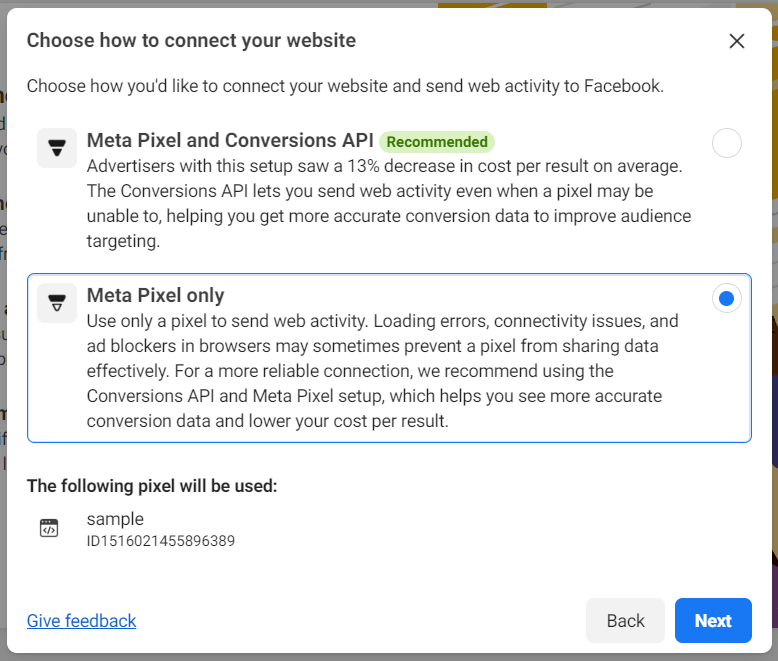Click the Meta Pixel and Conversions API heading
778x661 pixels.
click(x=230, y=141)
